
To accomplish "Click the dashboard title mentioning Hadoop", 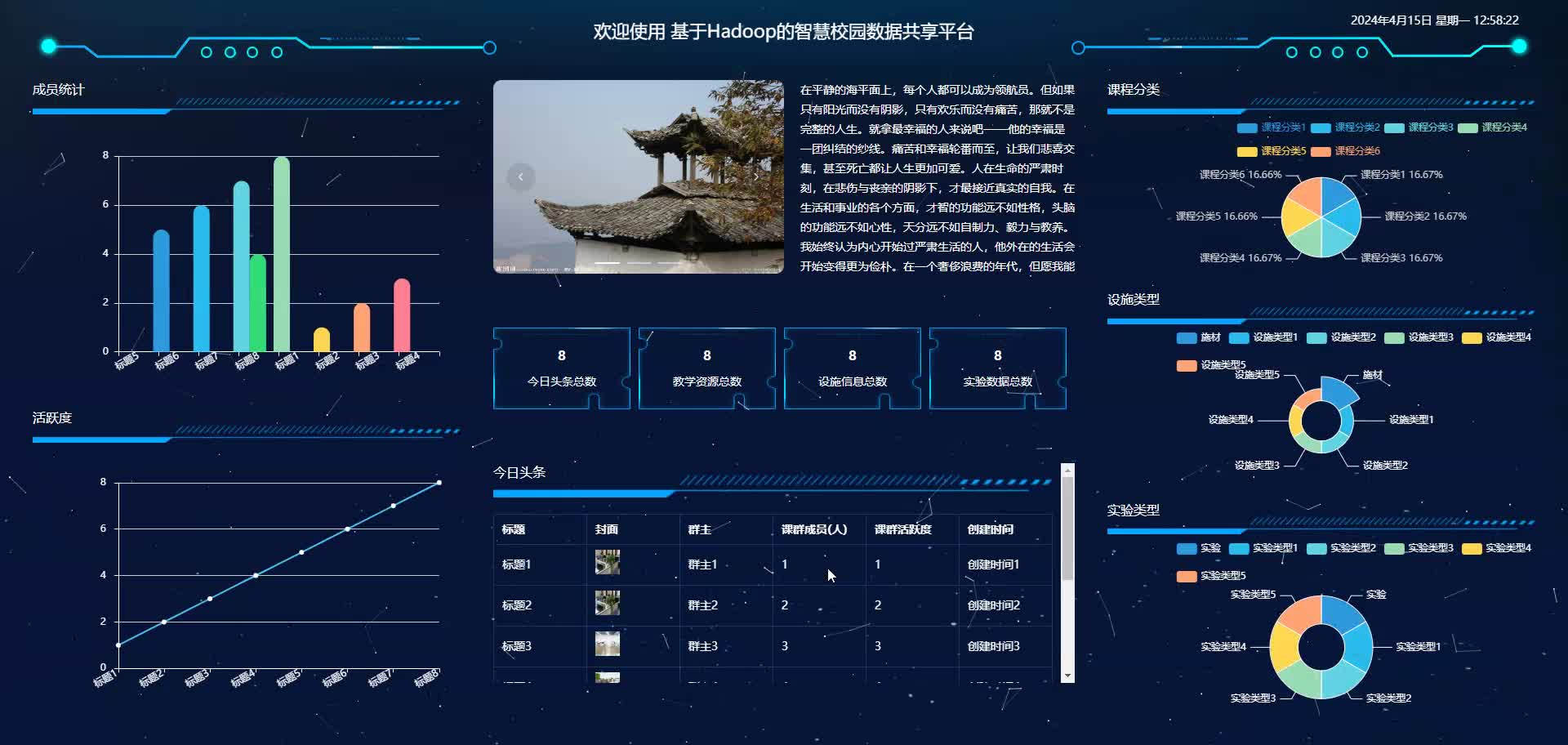I will [x=784, y=32].
